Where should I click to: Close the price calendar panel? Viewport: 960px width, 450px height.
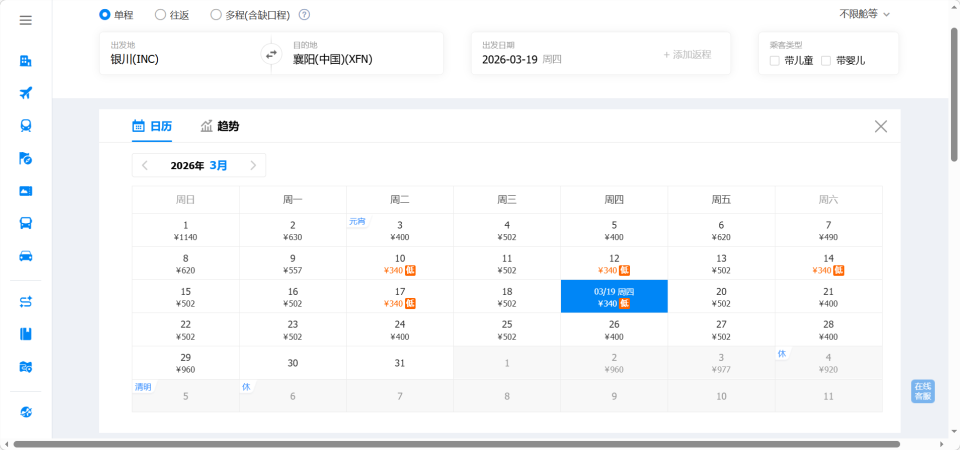tap(881, 126)
